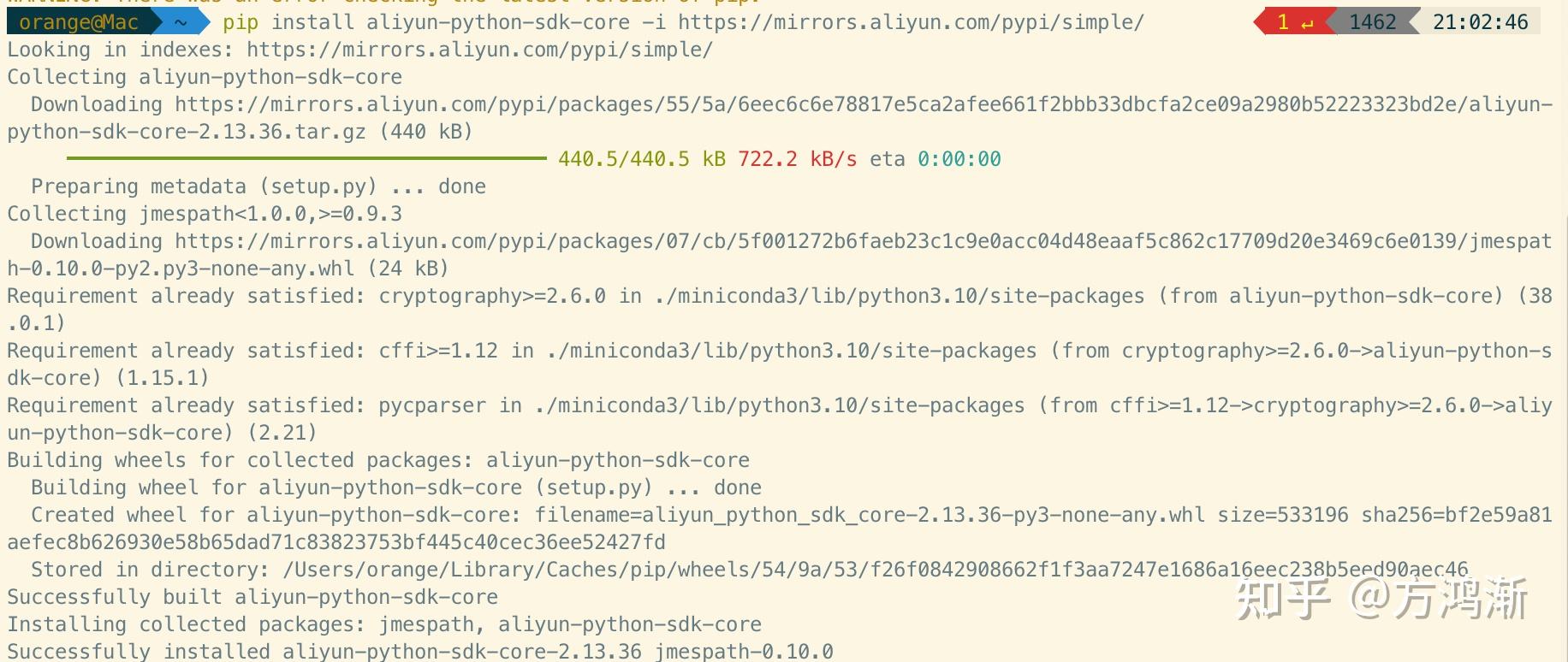Open the mirrors.aliyun.com index URL on the Looking in indexes line
1568x662 pixels.
click(480, 50)
